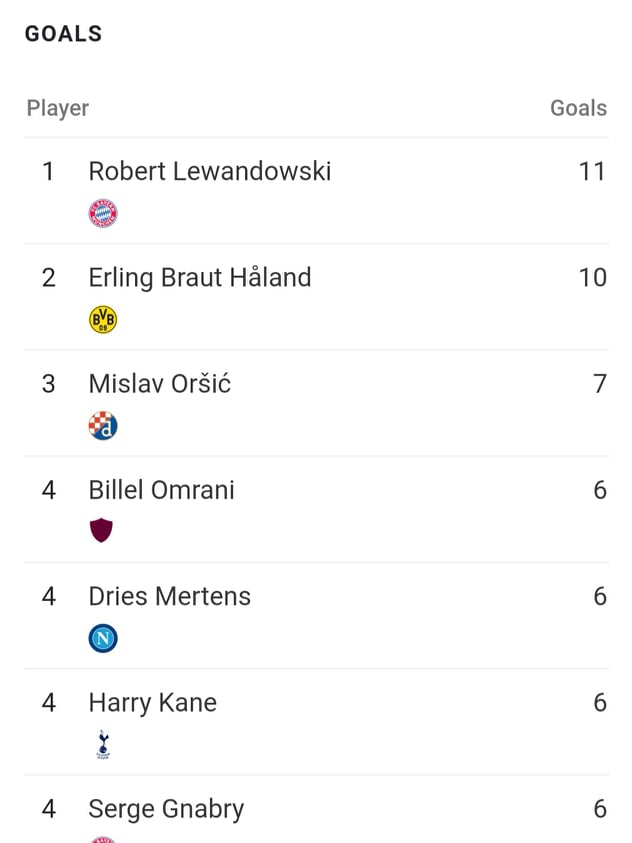
Task: Open Erling Braut Håland's profile
Action: [x=200, y=278]
